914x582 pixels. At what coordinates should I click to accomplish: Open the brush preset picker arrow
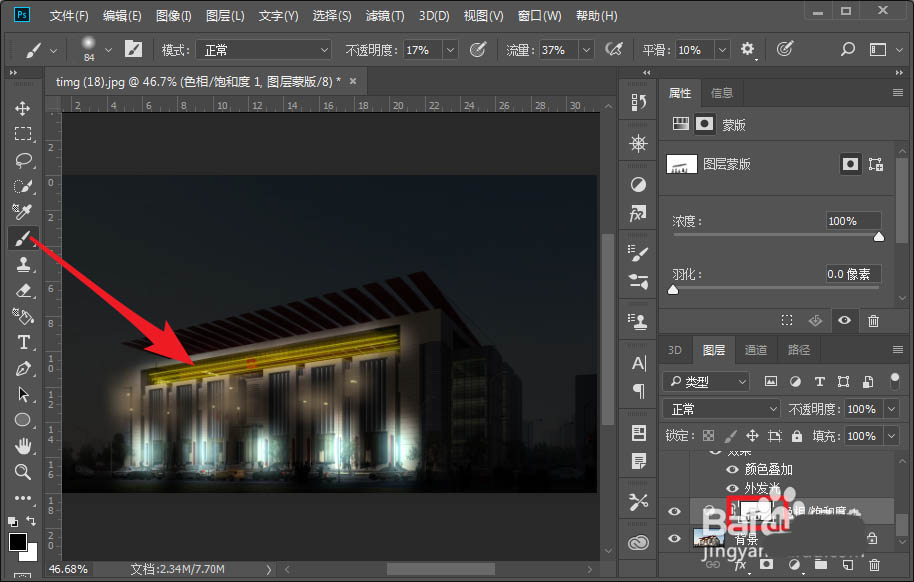[108, 50]
